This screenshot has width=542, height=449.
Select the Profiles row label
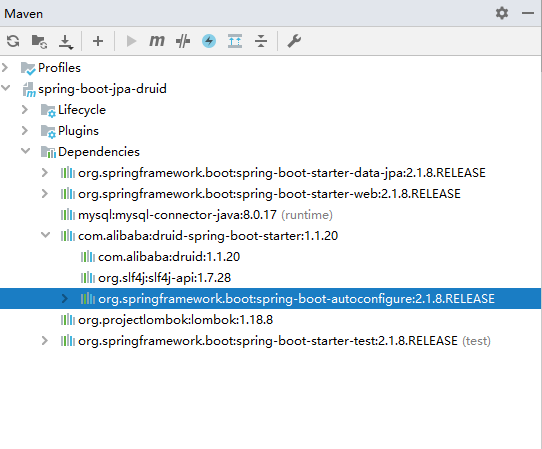59,68
